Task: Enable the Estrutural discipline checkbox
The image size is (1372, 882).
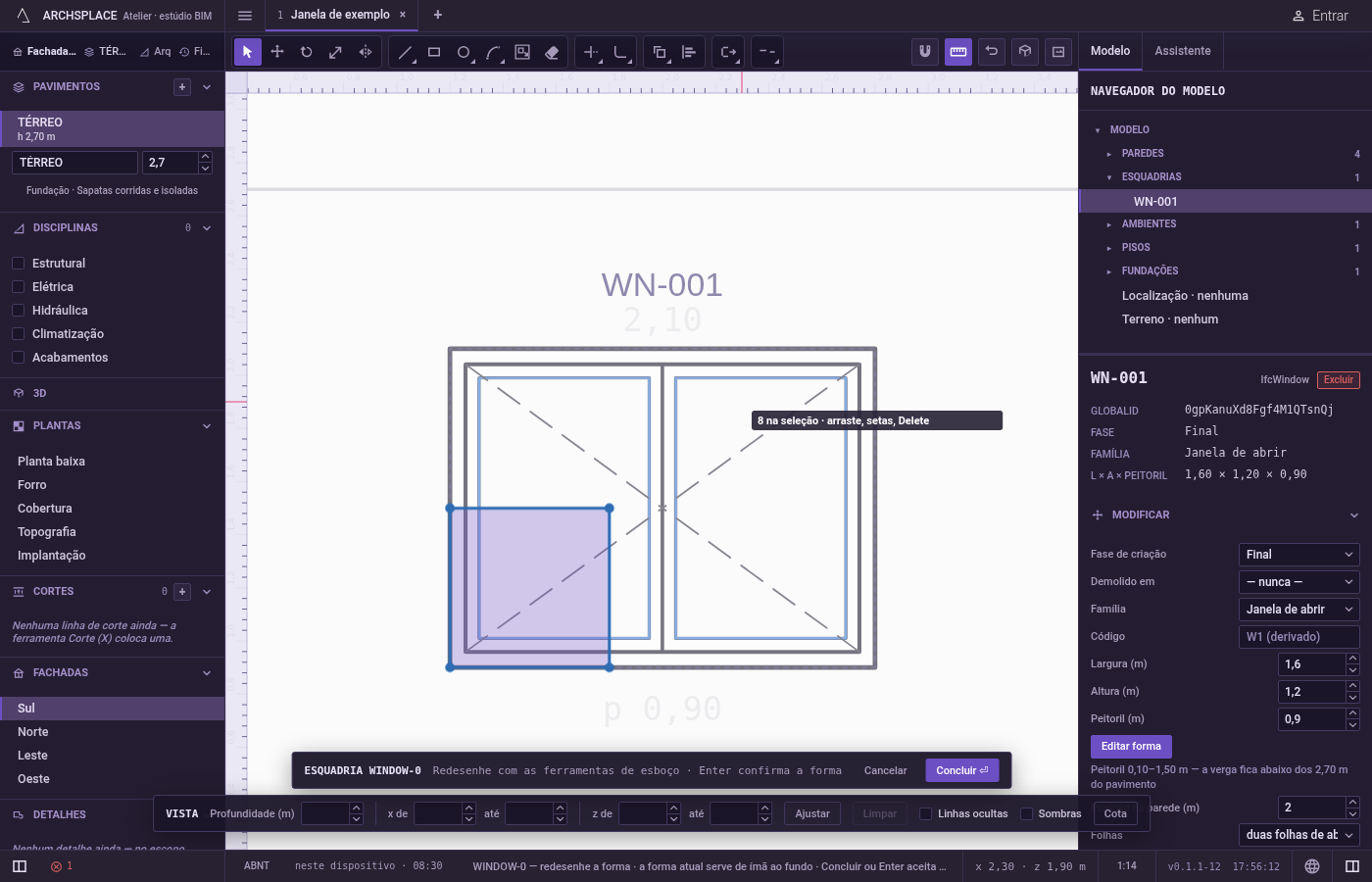Action: click(x=18, y=264)
